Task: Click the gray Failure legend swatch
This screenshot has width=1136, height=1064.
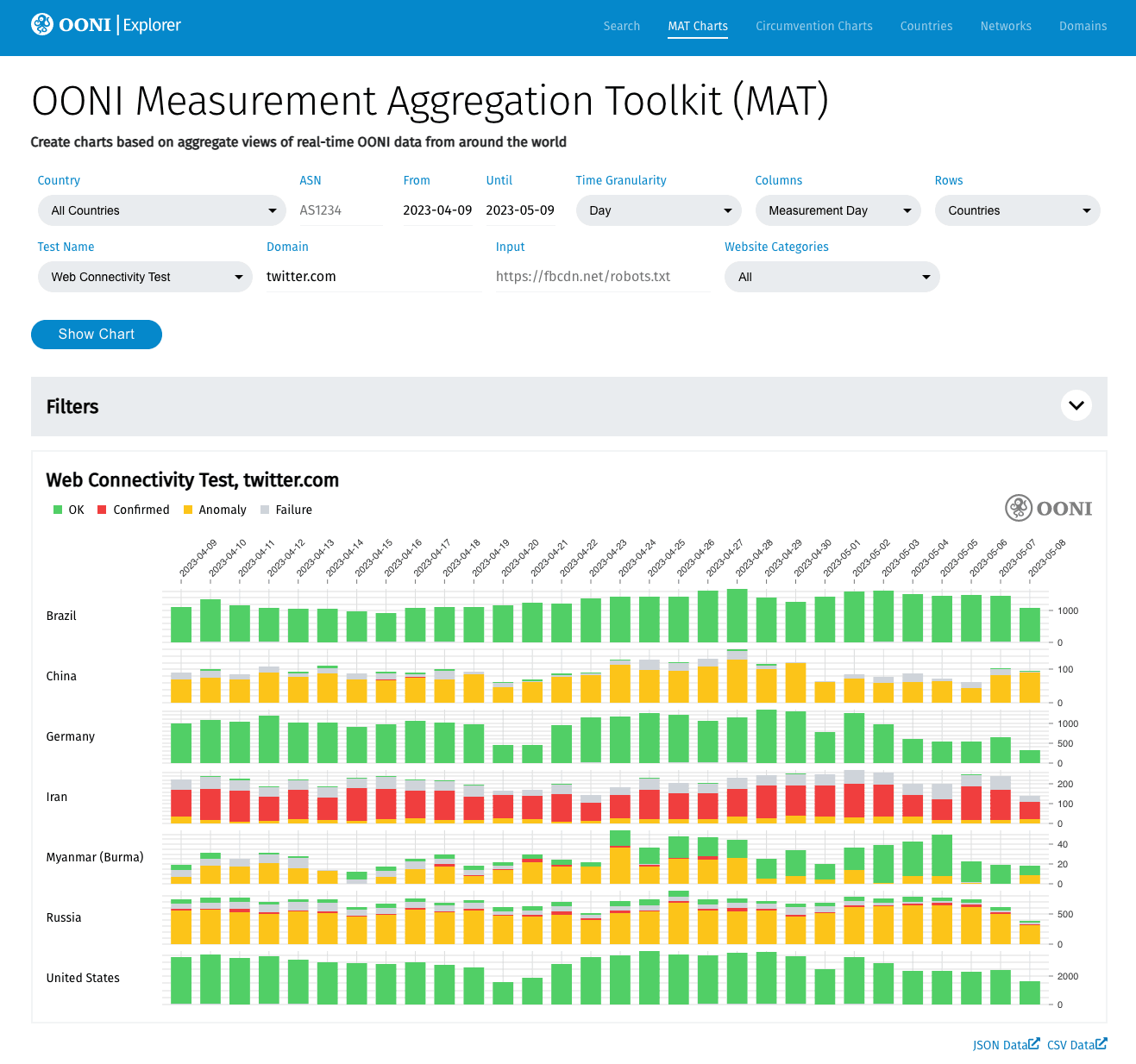Action: [x=265, y=510]
